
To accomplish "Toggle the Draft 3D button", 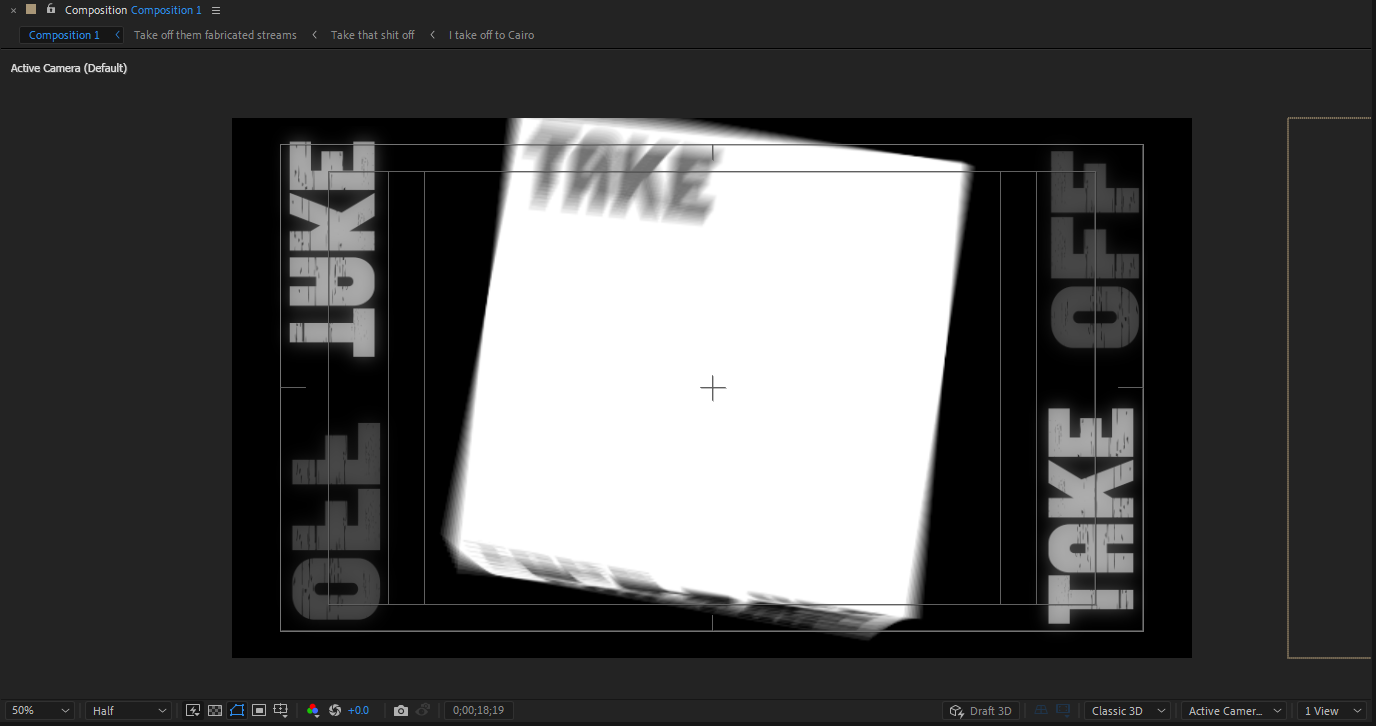I will [x=981, y=710].
